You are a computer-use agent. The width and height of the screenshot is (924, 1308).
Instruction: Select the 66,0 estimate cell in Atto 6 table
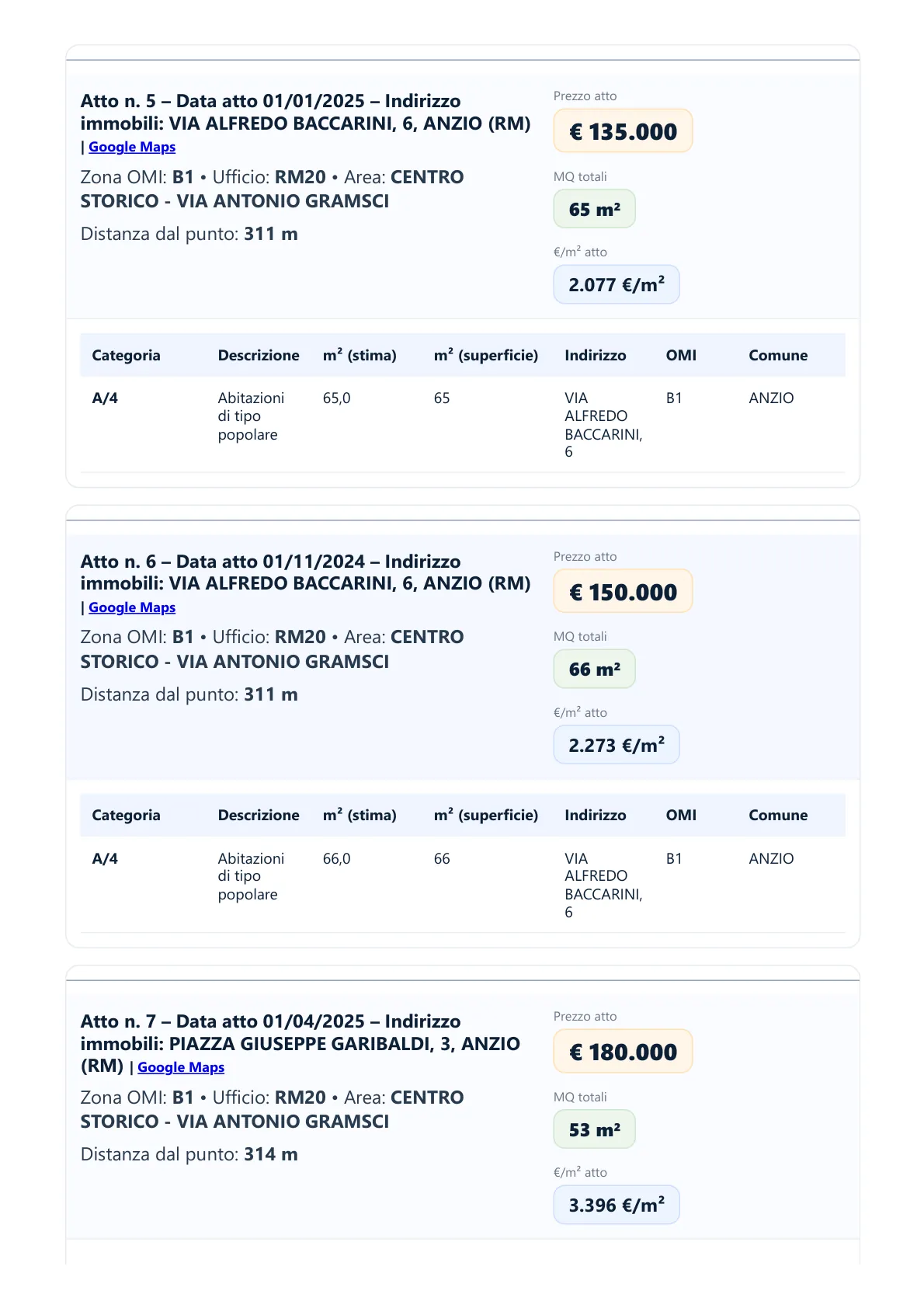click(336, 858)
